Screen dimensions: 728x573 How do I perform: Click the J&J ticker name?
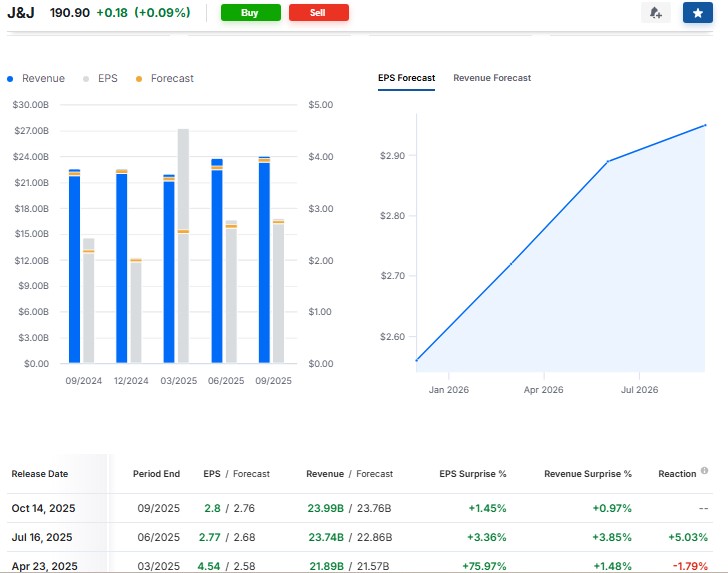[21, 12]
